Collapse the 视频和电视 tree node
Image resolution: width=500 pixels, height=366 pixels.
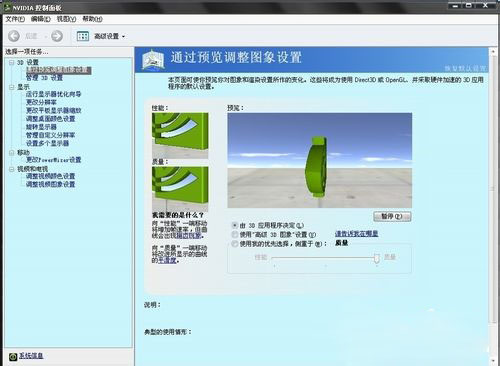click(x=12, y=169)
